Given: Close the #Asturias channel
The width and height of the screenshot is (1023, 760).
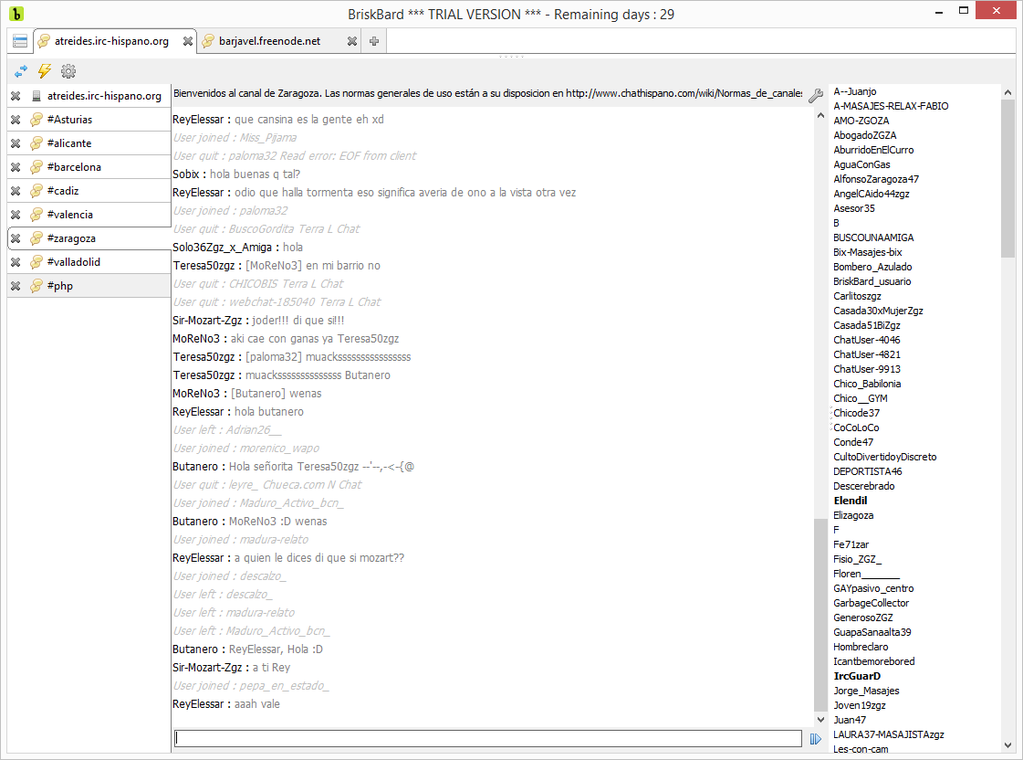Looking at the screenshot, I should pyautogui.click(x=16, y=119).
